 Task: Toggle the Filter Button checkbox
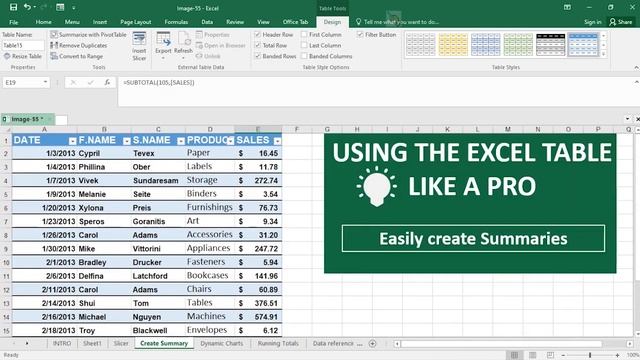(360, 35)
